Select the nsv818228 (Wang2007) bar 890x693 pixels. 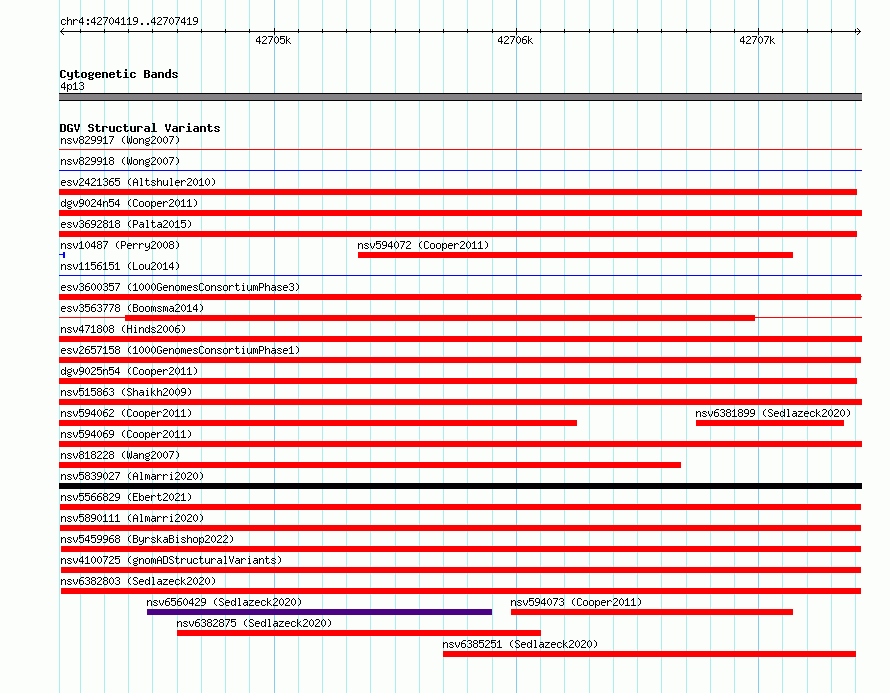(370, 465)
